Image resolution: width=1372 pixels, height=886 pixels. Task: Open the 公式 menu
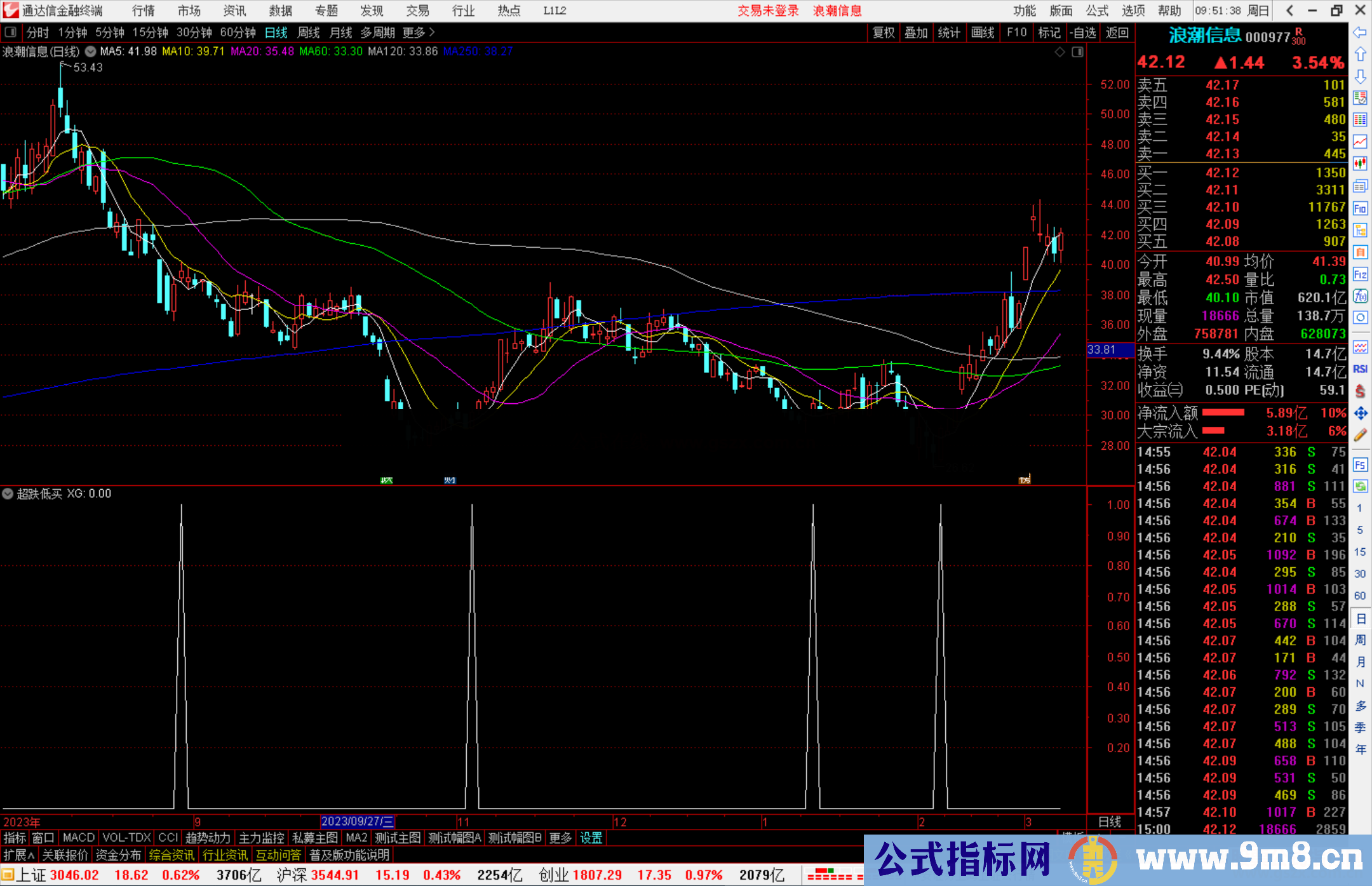click(x=1097, y=10)
